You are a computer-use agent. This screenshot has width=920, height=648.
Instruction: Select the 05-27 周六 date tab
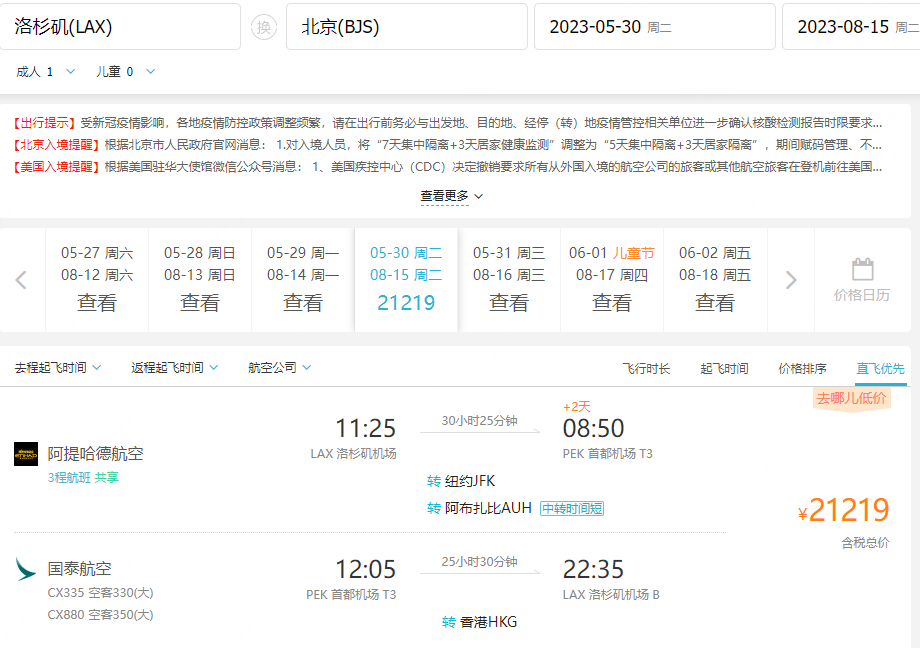(x=97, y=280)
